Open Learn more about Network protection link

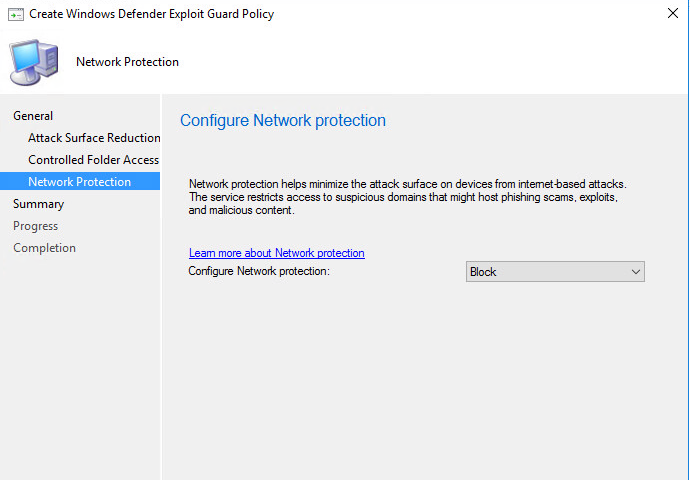pos(277,253)
